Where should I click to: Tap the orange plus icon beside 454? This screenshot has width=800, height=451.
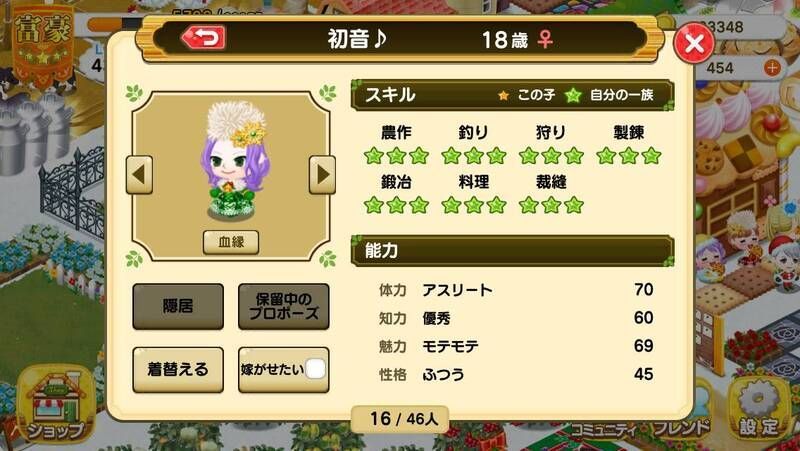(772, 67)
